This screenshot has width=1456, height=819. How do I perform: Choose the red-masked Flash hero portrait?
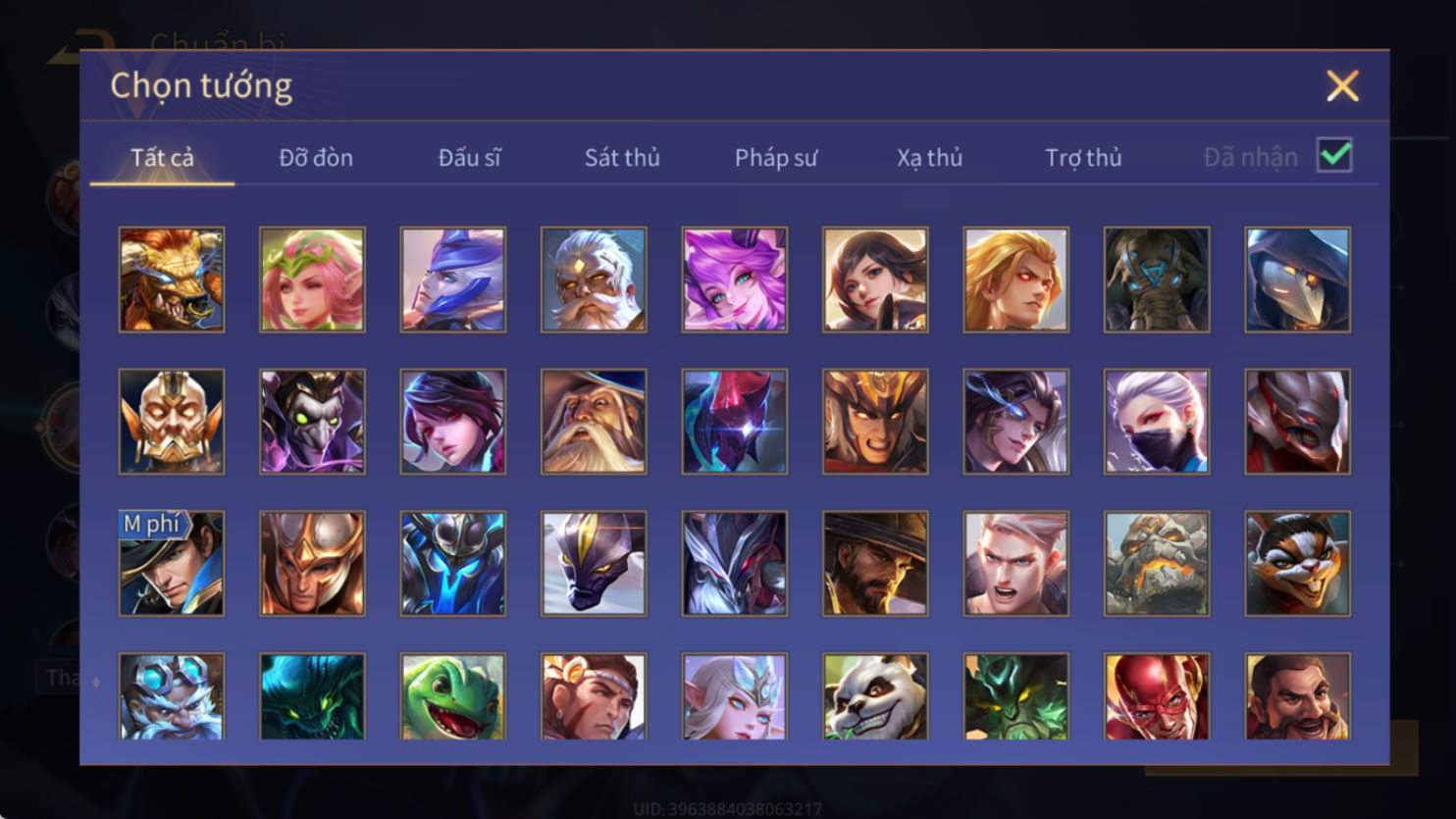tap(1157, 696)
